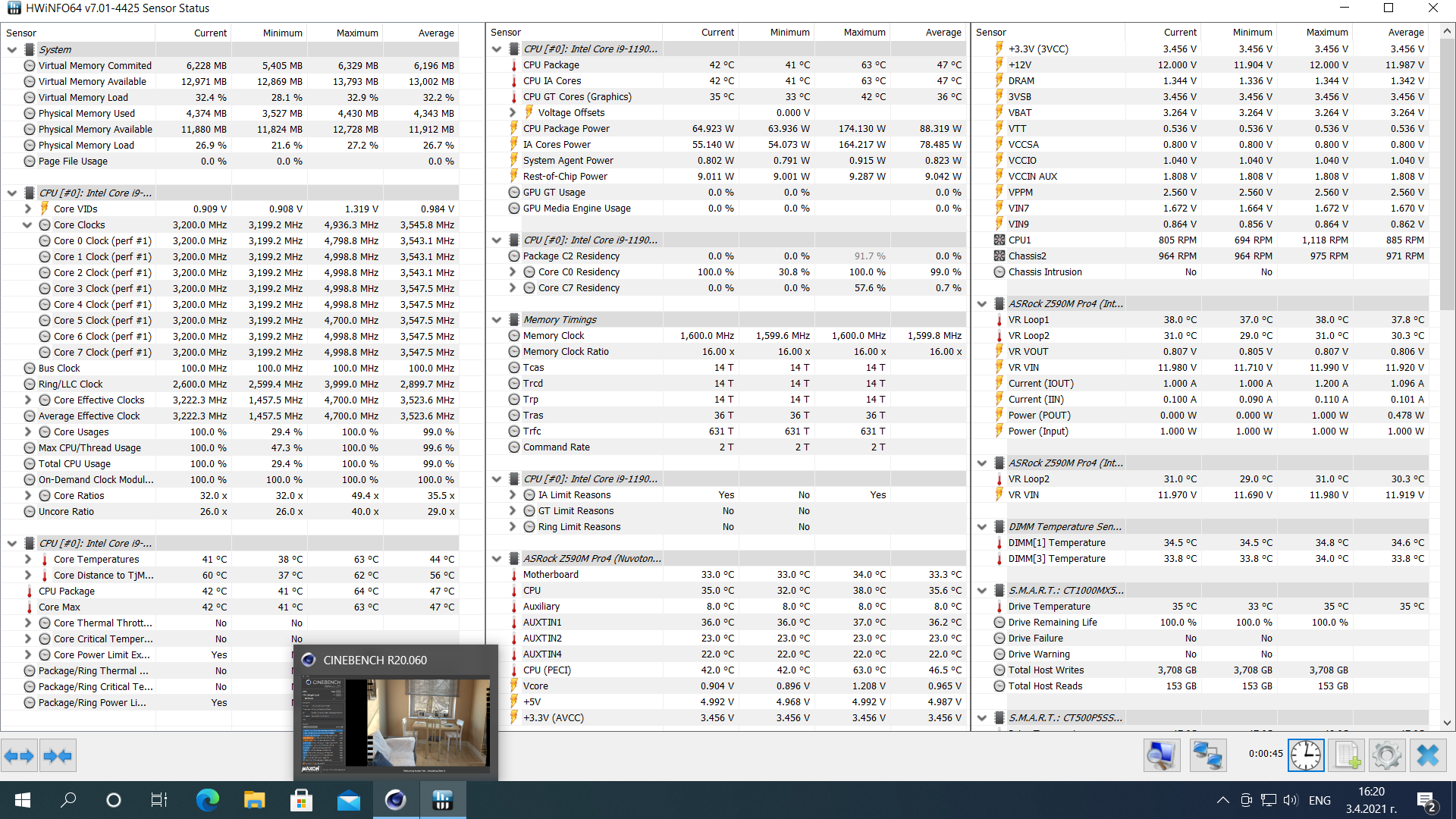Image resolution: width=1456 pixels, height=819 pixels.
Task: Collapse the System sensor group
Action: (12, 49)
